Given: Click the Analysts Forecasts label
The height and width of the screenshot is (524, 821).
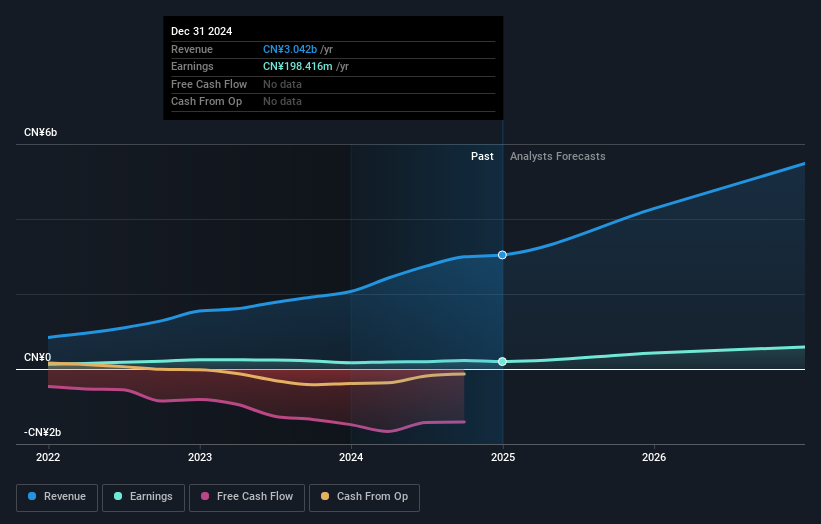Looking at the screenshot, I should (x=558, y=157).
